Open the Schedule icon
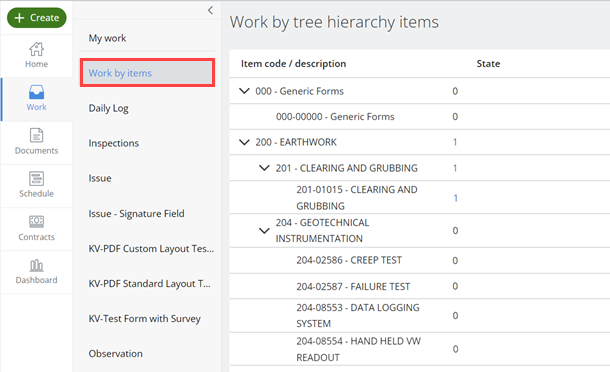This screenshot has width=610, height=372. pos(37,179)
